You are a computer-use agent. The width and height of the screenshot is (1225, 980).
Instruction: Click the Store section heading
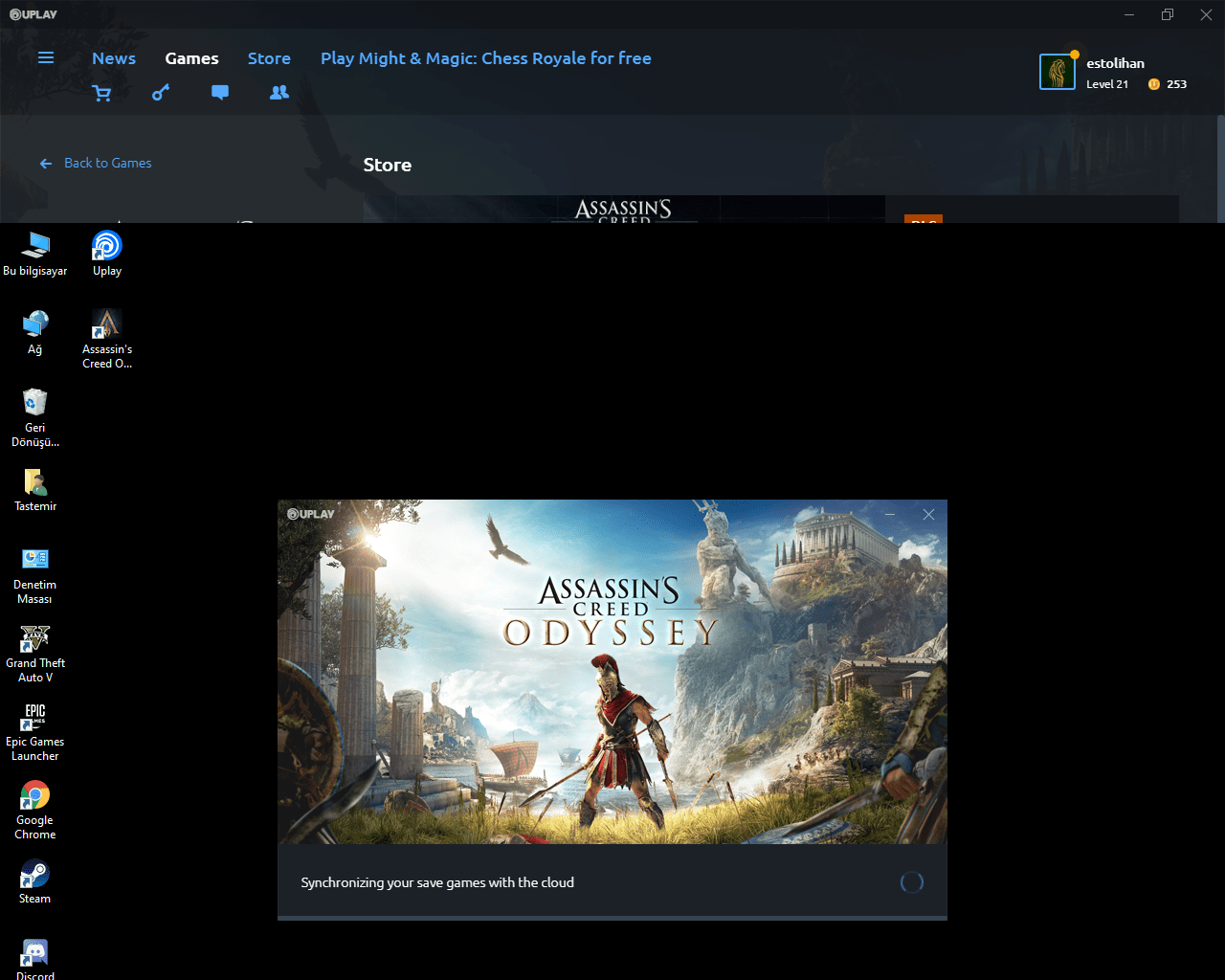[388, 165]
